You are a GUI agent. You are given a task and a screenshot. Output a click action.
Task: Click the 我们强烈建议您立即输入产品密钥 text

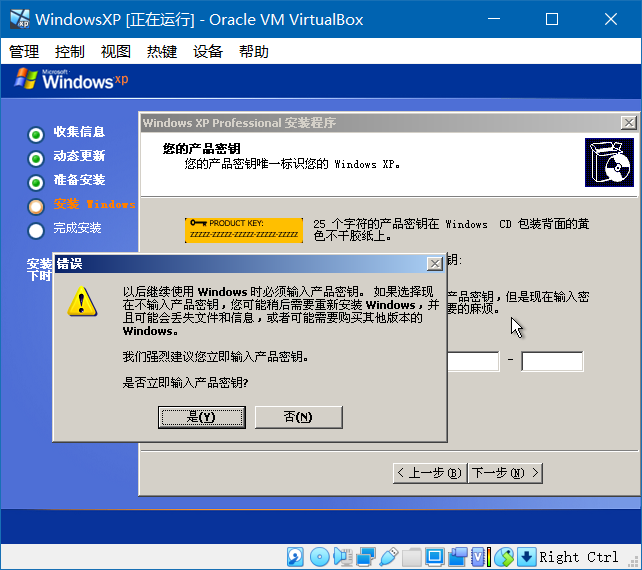click(x=215, y=357)
